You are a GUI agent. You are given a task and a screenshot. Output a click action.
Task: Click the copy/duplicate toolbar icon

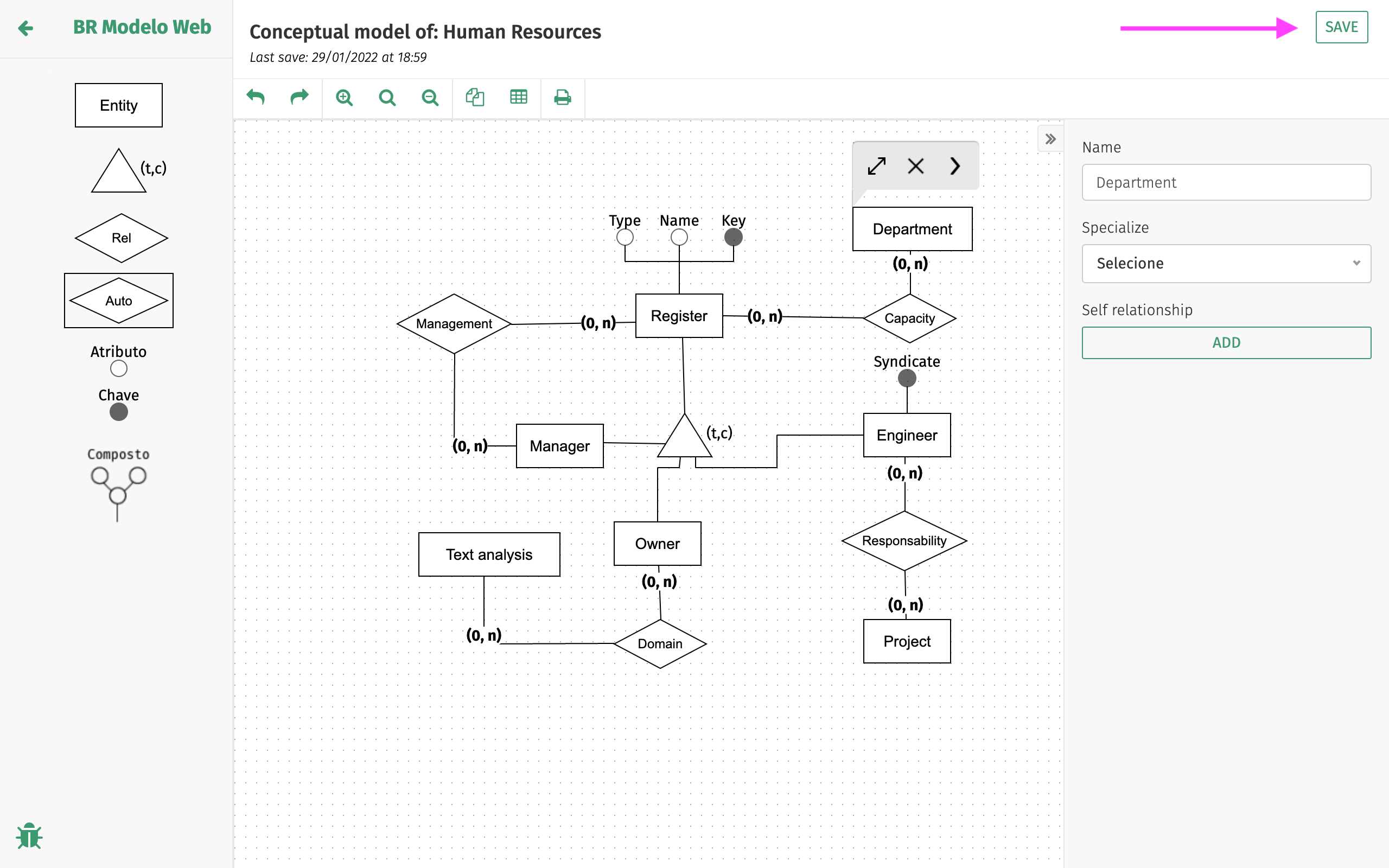click(475, 97)
